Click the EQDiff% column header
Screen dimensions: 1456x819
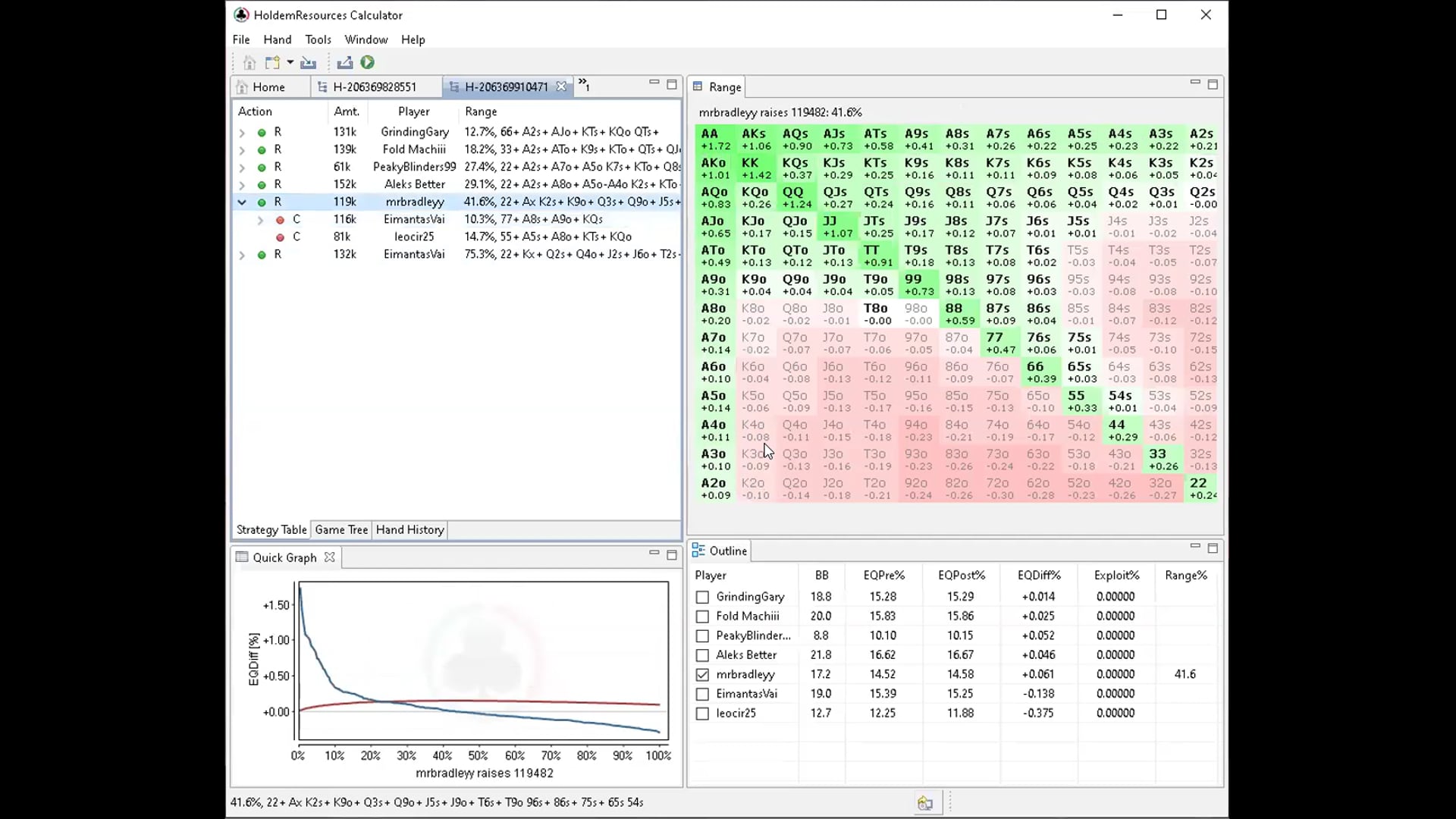(x=1039, y=576)
